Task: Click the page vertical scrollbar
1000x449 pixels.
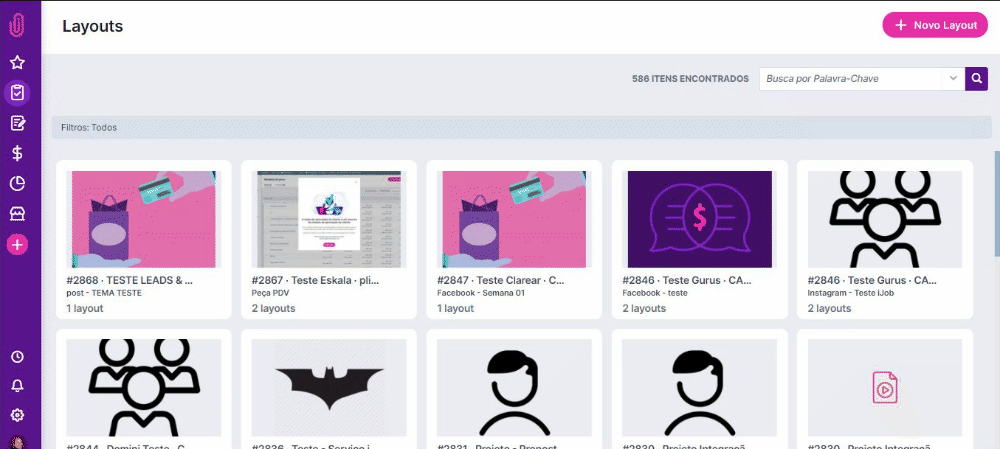Action: click(x=996, y=204)
